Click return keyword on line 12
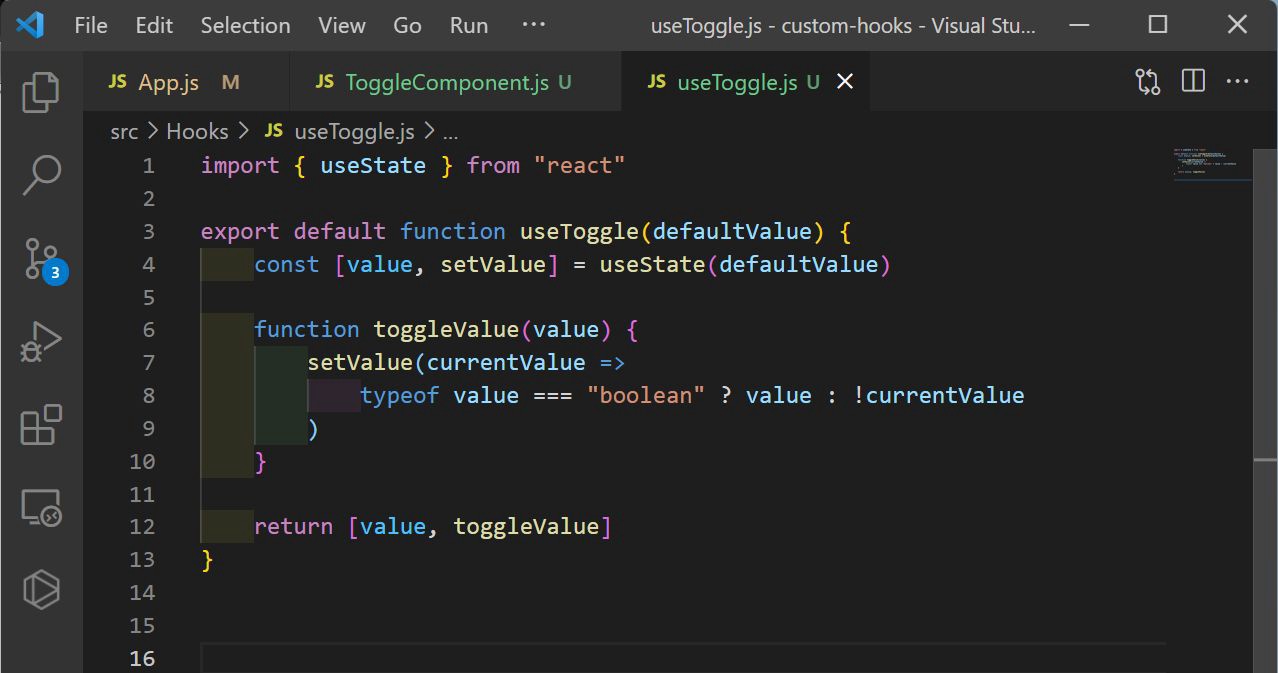This screenshot has width=1278, height=673. tap(293, 527)
